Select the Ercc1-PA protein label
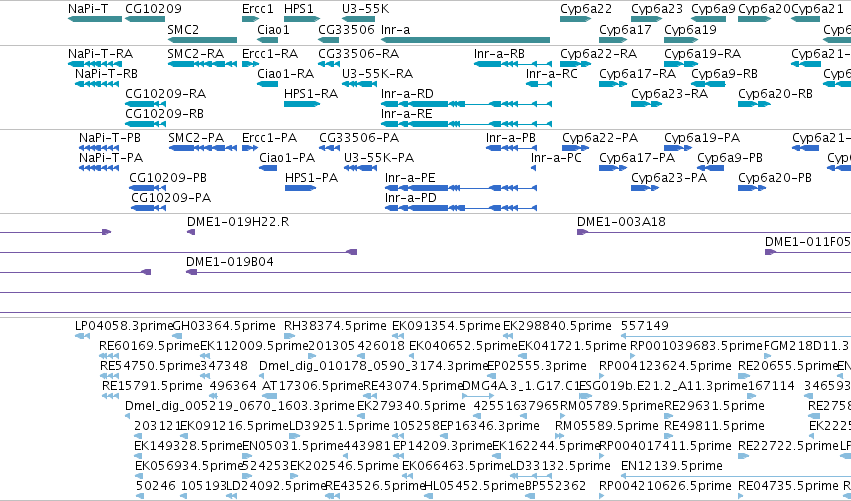 coord(270,138)
